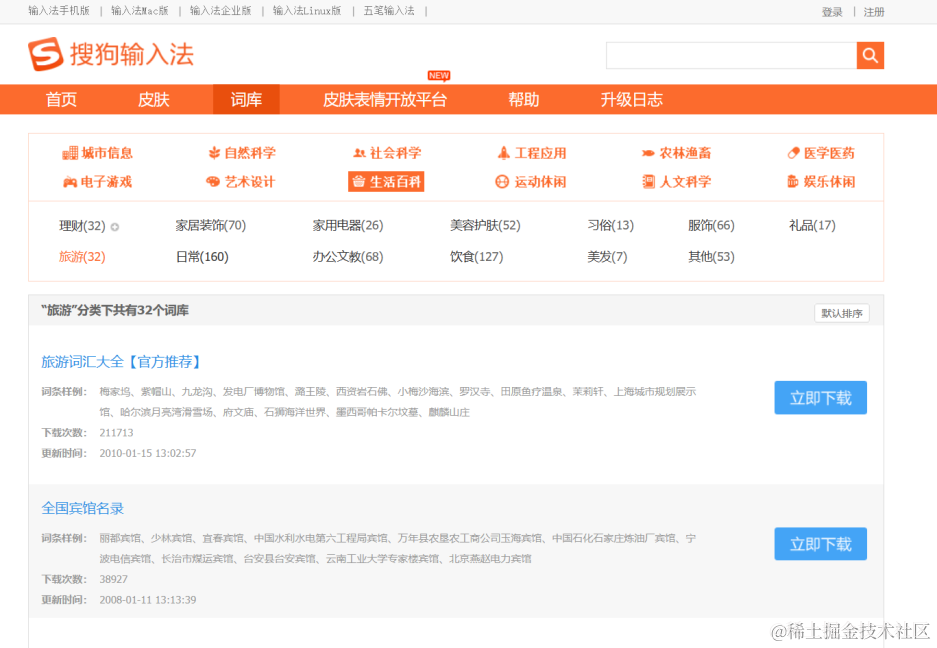The image size is (937, 648).
Task: Click the Sogou logo icon
Action: [46, 54]
